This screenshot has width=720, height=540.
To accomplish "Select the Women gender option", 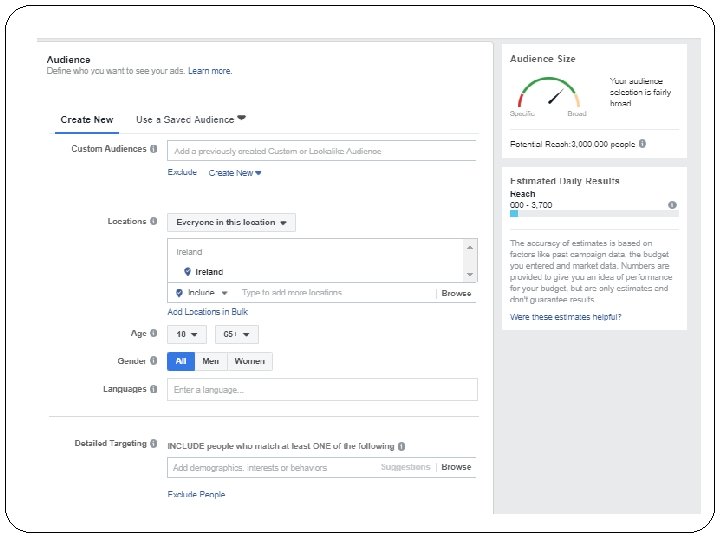I will [x=249, y=362].
